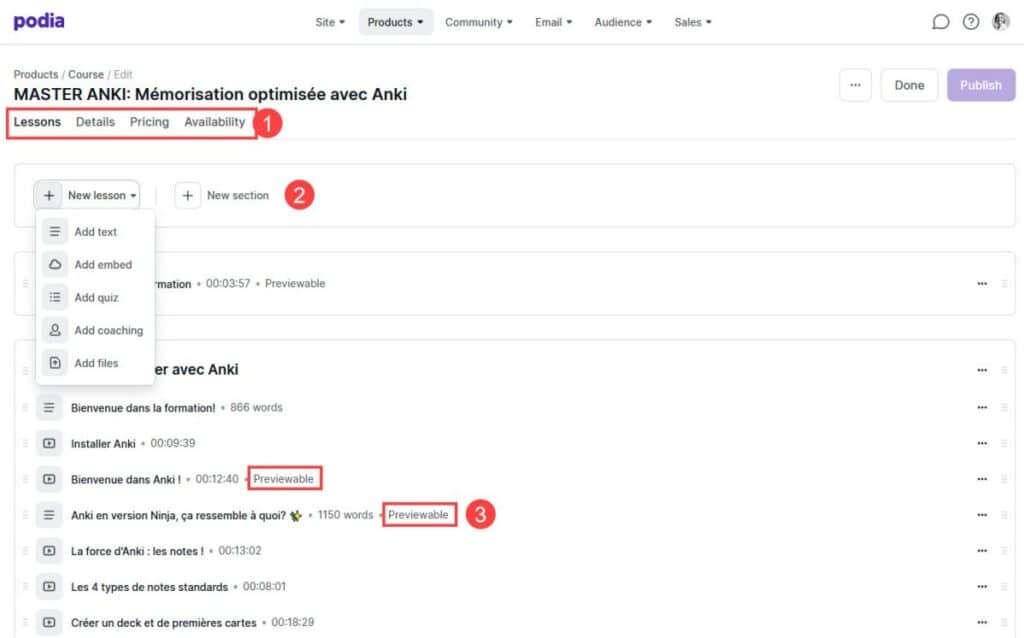Click the podia logo
This screenshot has width=1024, height=638.
coord(39,22)
